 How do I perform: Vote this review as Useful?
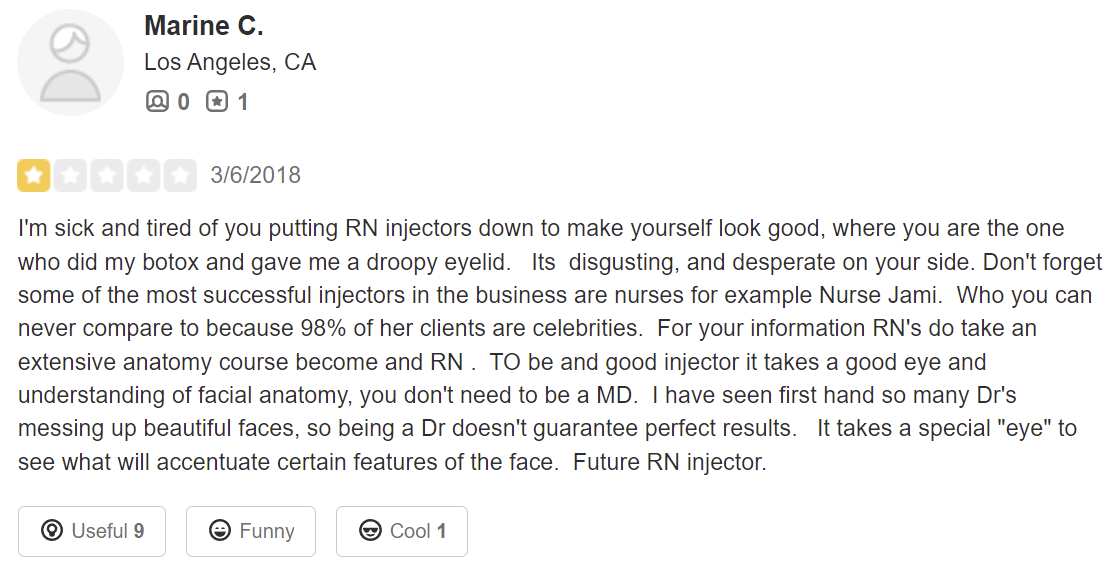pos(92,531)
